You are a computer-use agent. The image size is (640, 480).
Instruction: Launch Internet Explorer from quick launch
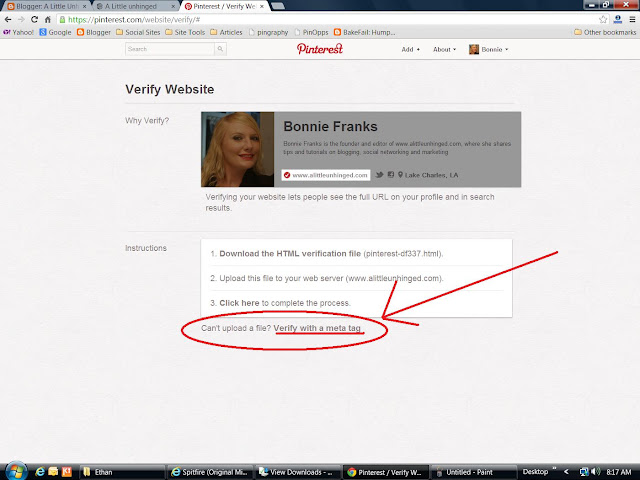pyautogui.click(x=40, y=472)
